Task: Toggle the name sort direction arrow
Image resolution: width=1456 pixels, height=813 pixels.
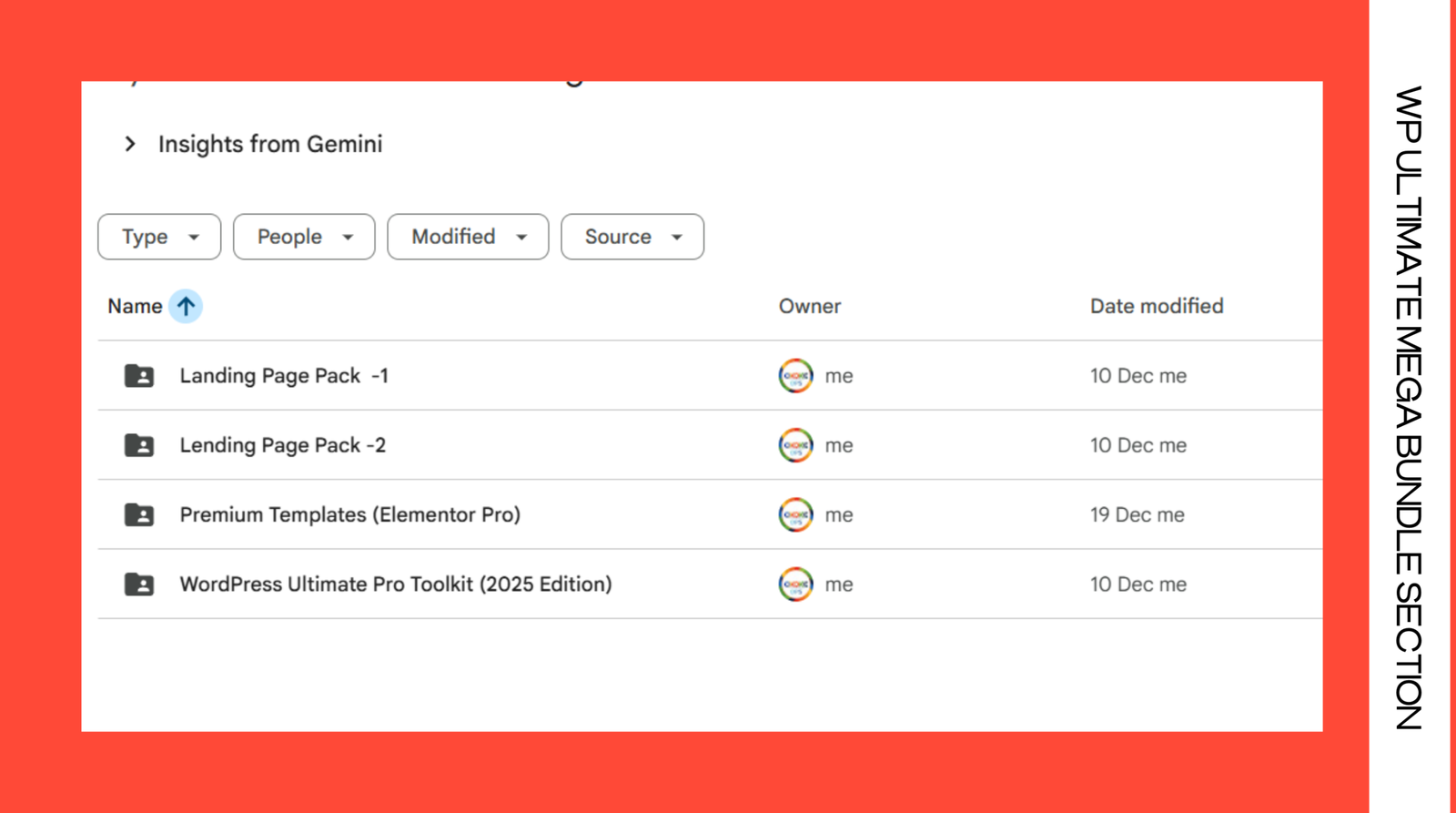Action: [186, 307]
